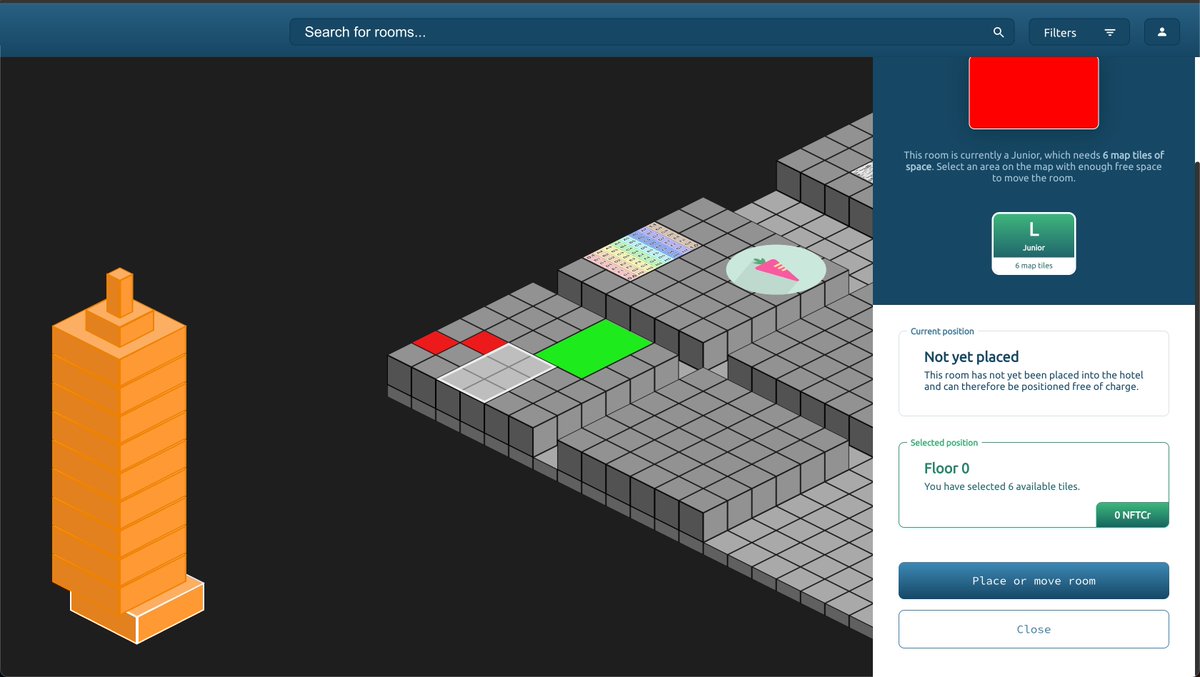Click the bright green room tile
The image size is (1200, 677).
tap(593, 349)
